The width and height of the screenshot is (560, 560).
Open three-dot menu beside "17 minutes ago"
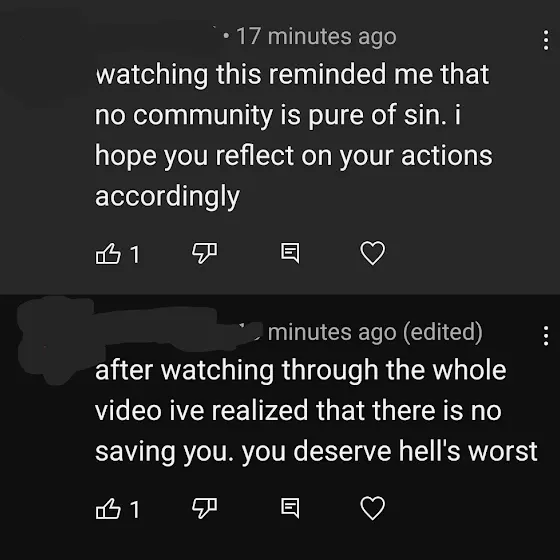click(545, 40)
